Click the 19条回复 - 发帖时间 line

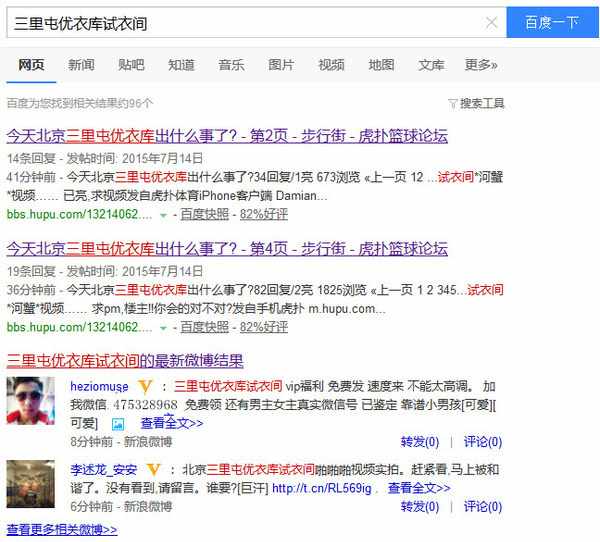point(105,271)
